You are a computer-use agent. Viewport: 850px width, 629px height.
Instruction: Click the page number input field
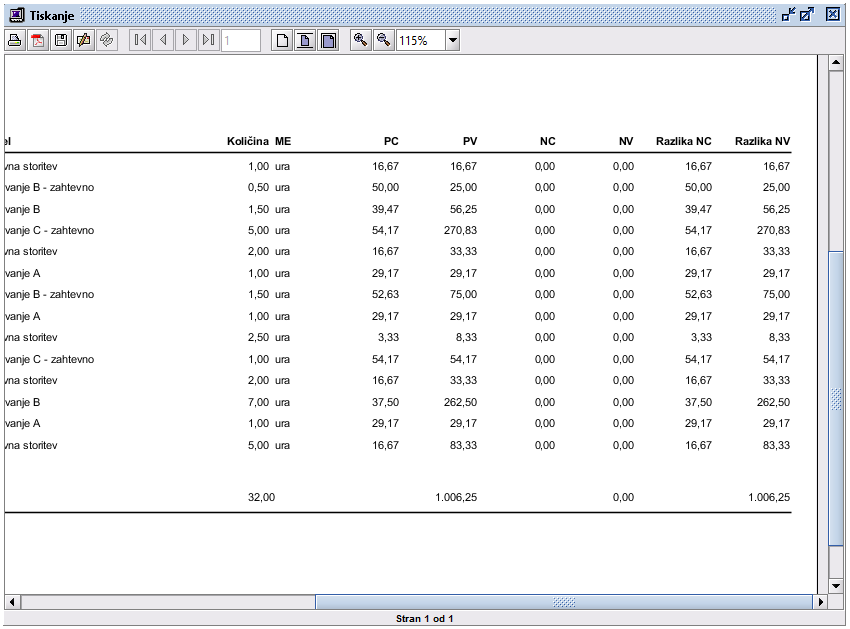point(241,40)
